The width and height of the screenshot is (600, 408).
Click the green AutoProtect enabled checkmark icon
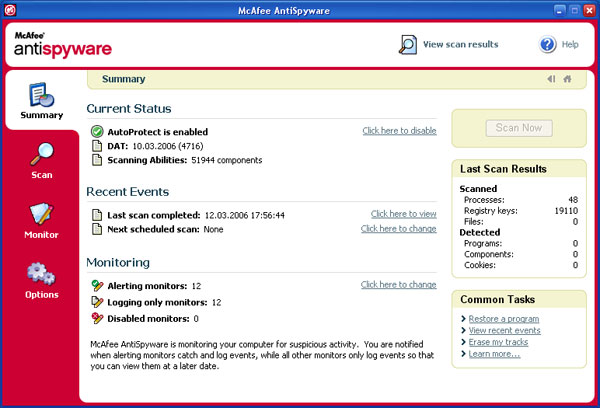[x=97, y=132]
